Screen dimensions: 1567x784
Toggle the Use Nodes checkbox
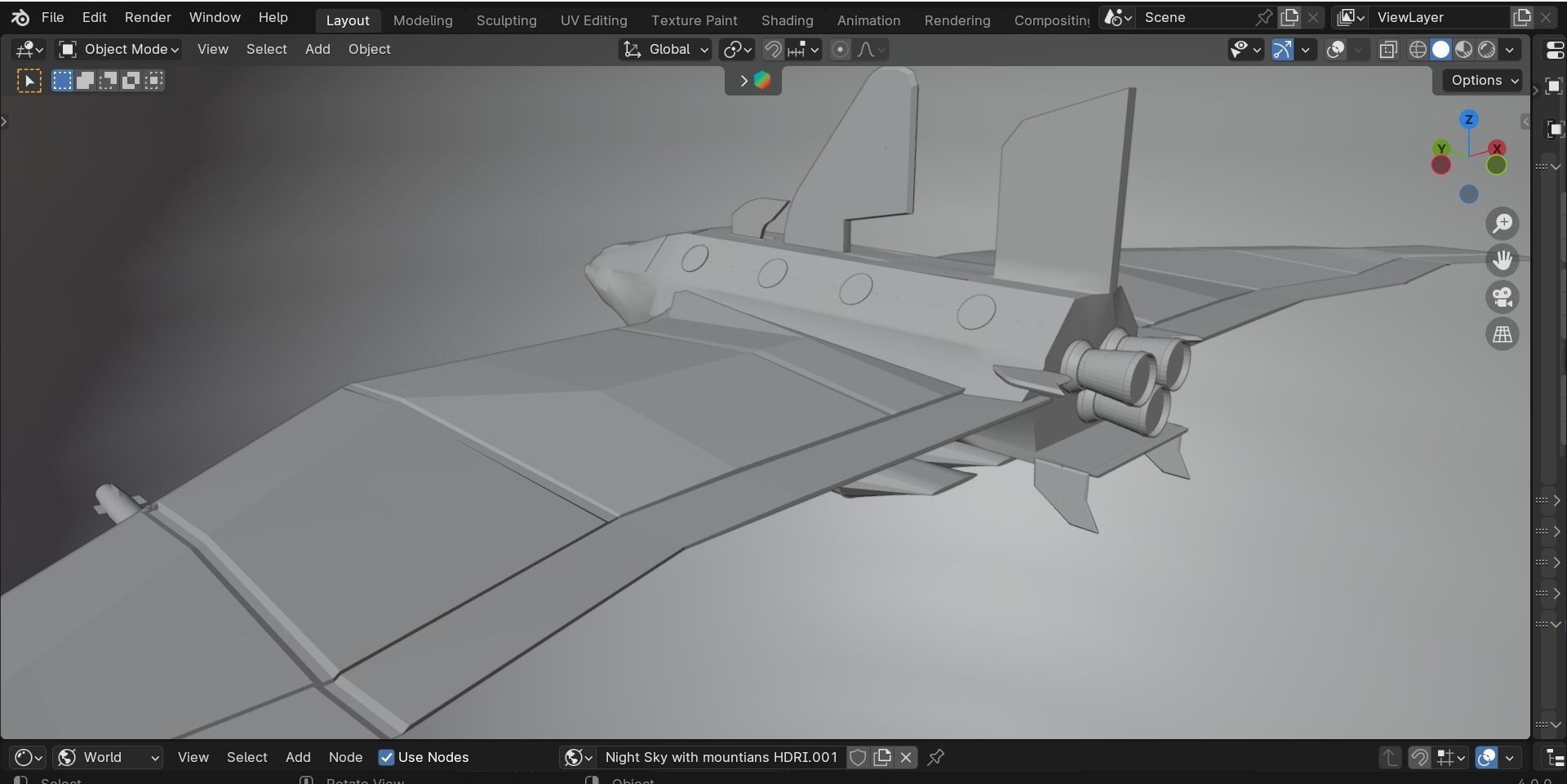[386, 757]
